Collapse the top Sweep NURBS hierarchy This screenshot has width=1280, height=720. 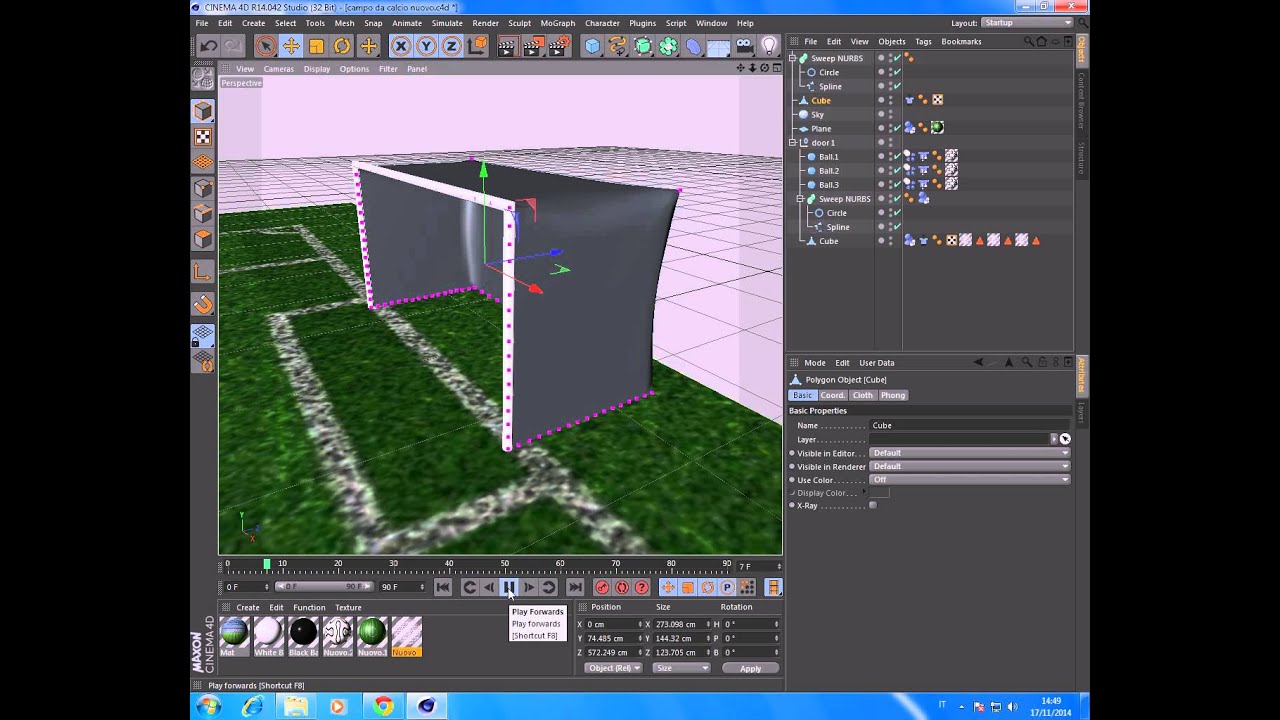click(x=792, y=58)
